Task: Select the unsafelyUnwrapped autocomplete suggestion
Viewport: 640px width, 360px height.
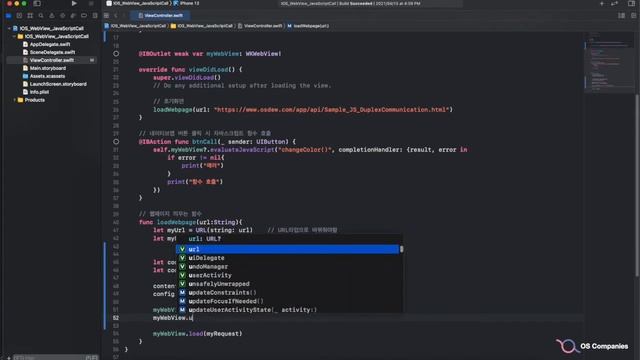Action: tap(287, 284)
